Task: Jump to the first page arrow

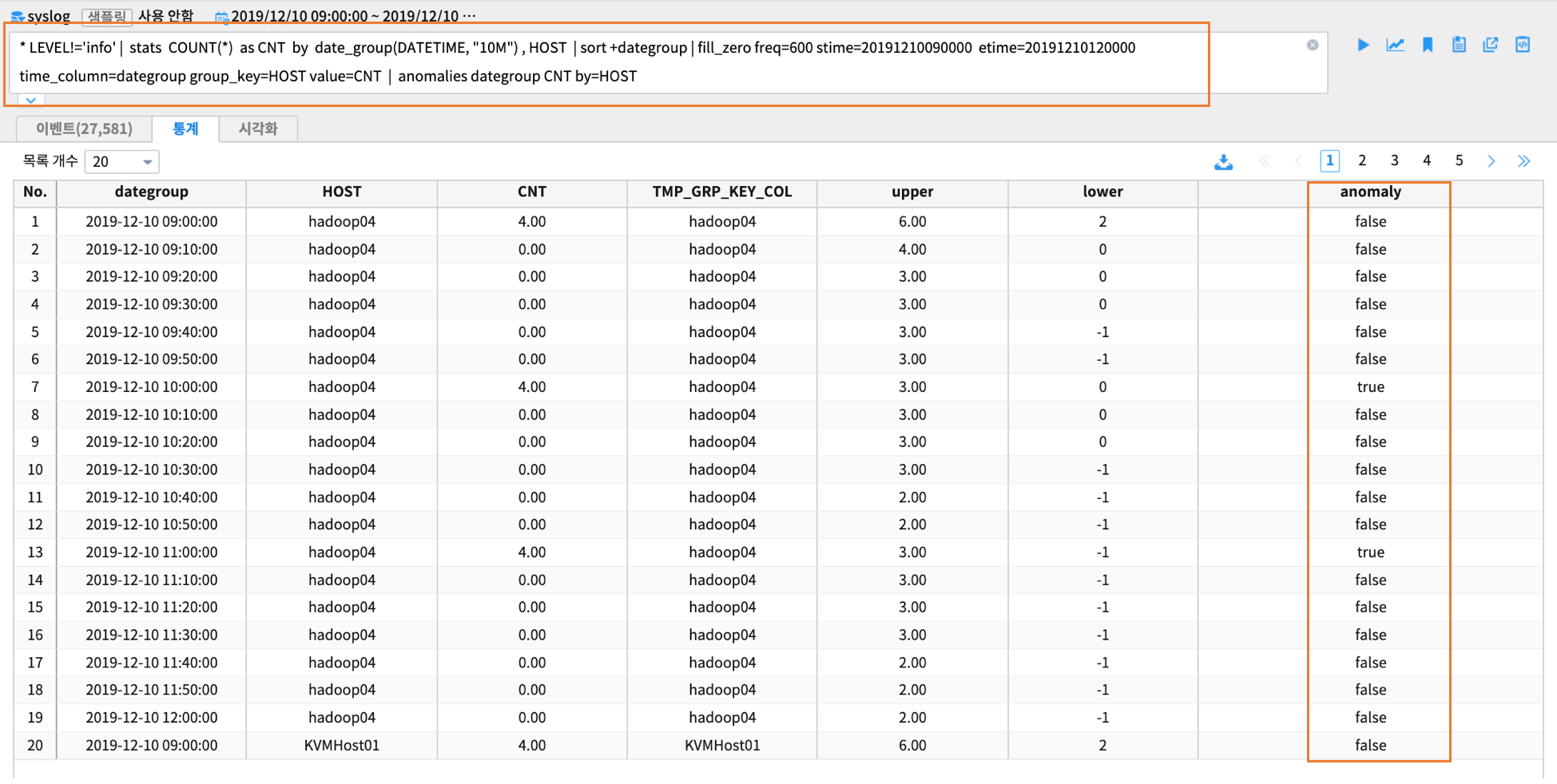Action: 1265,161
